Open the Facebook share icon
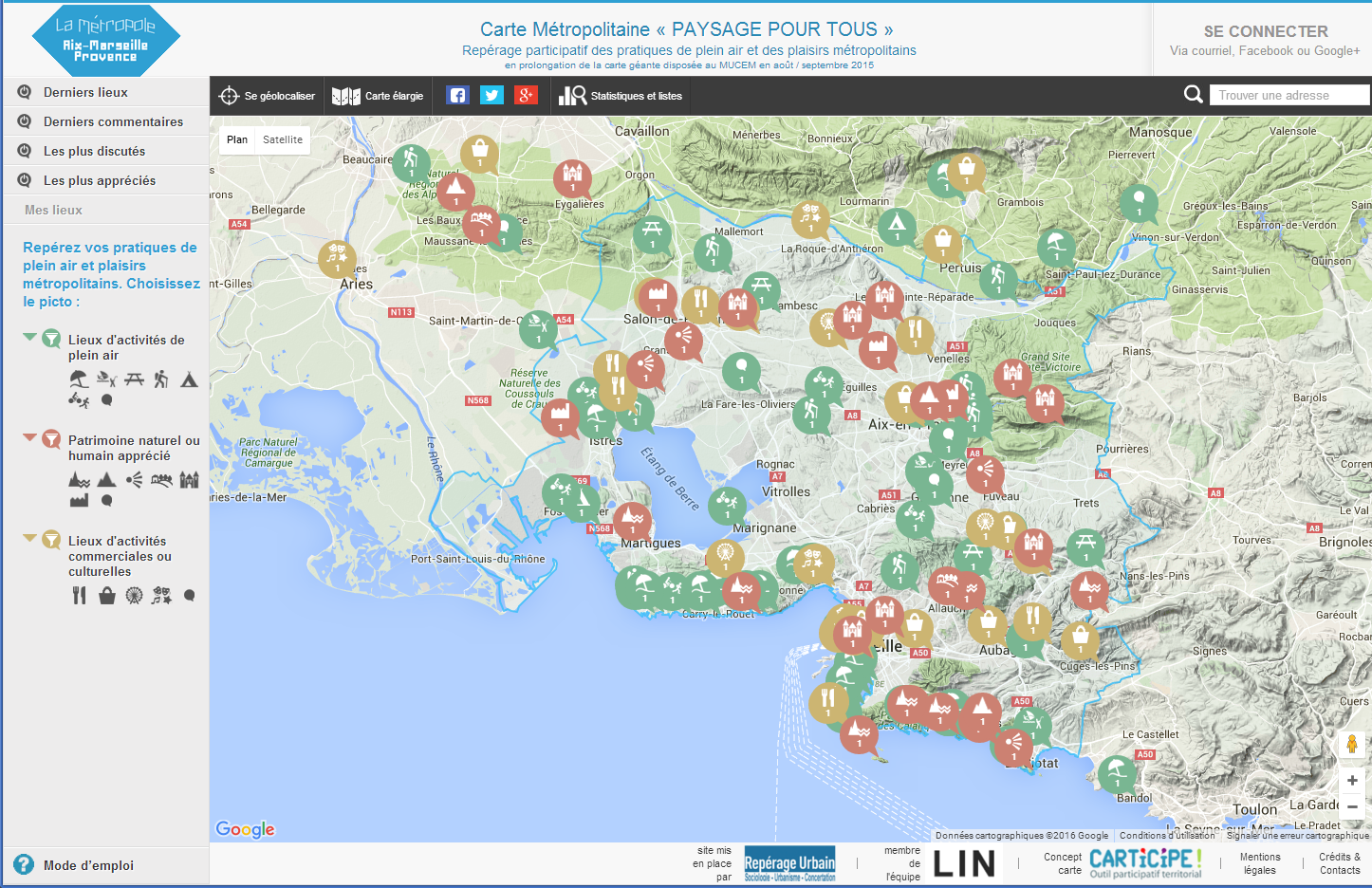 tap(457, 96)
